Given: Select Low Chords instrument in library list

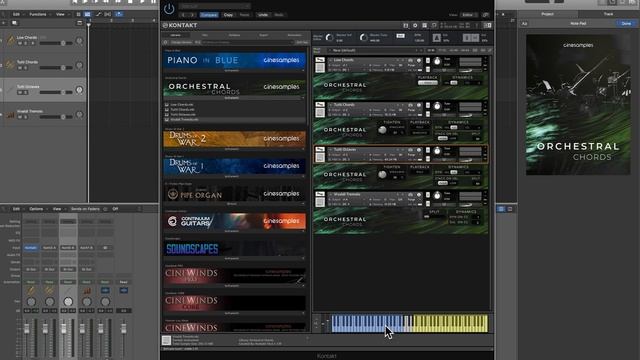Looking at the screenshot, I should [182, 105].
